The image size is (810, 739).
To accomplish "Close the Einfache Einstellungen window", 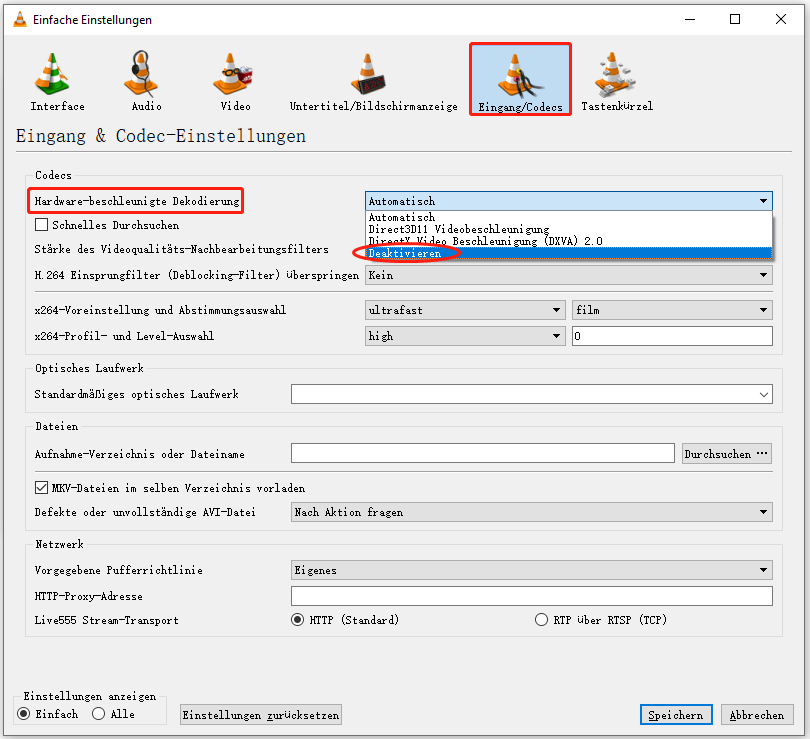I will pyautogui.click(x=781, y=20).
